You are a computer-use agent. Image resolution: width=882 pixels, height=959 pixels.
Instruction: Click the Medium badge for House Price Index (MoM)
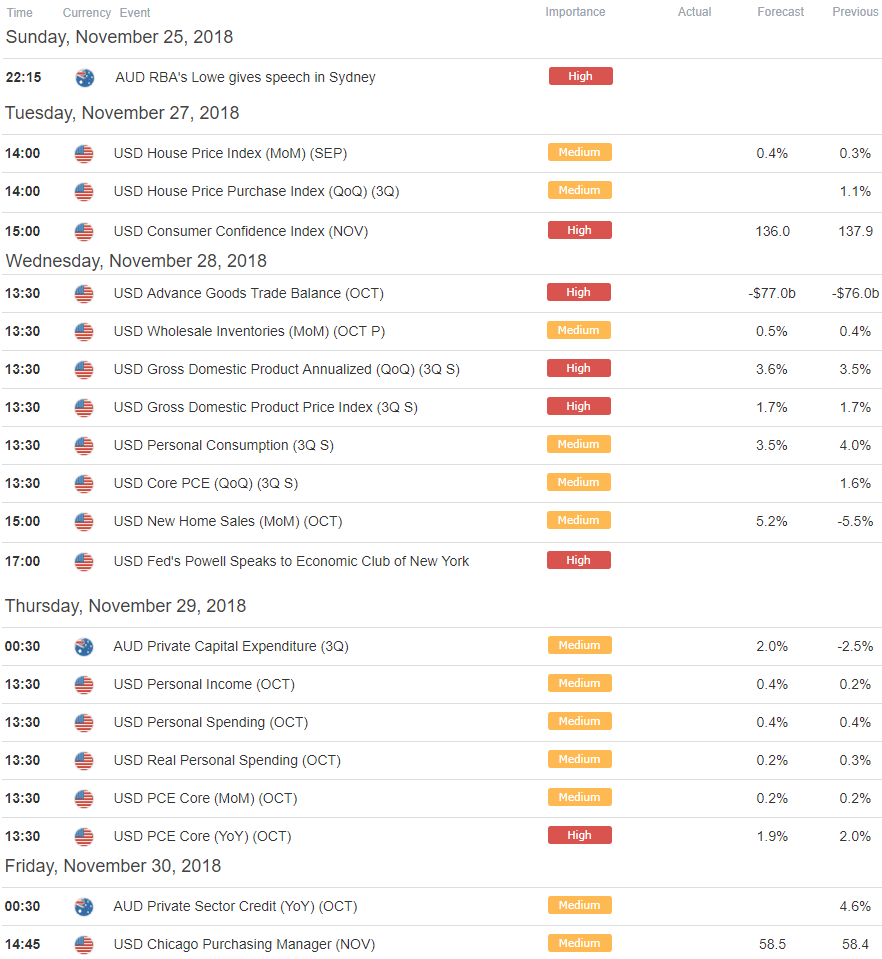[x=579, y=152]
